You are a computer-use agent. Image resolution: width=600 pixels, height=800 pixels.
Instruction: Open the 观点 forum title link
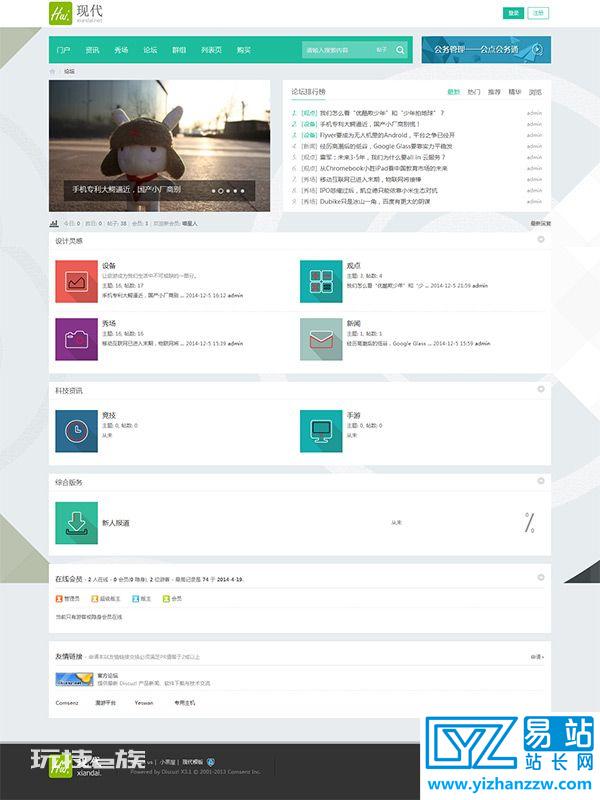pos(354,266)
